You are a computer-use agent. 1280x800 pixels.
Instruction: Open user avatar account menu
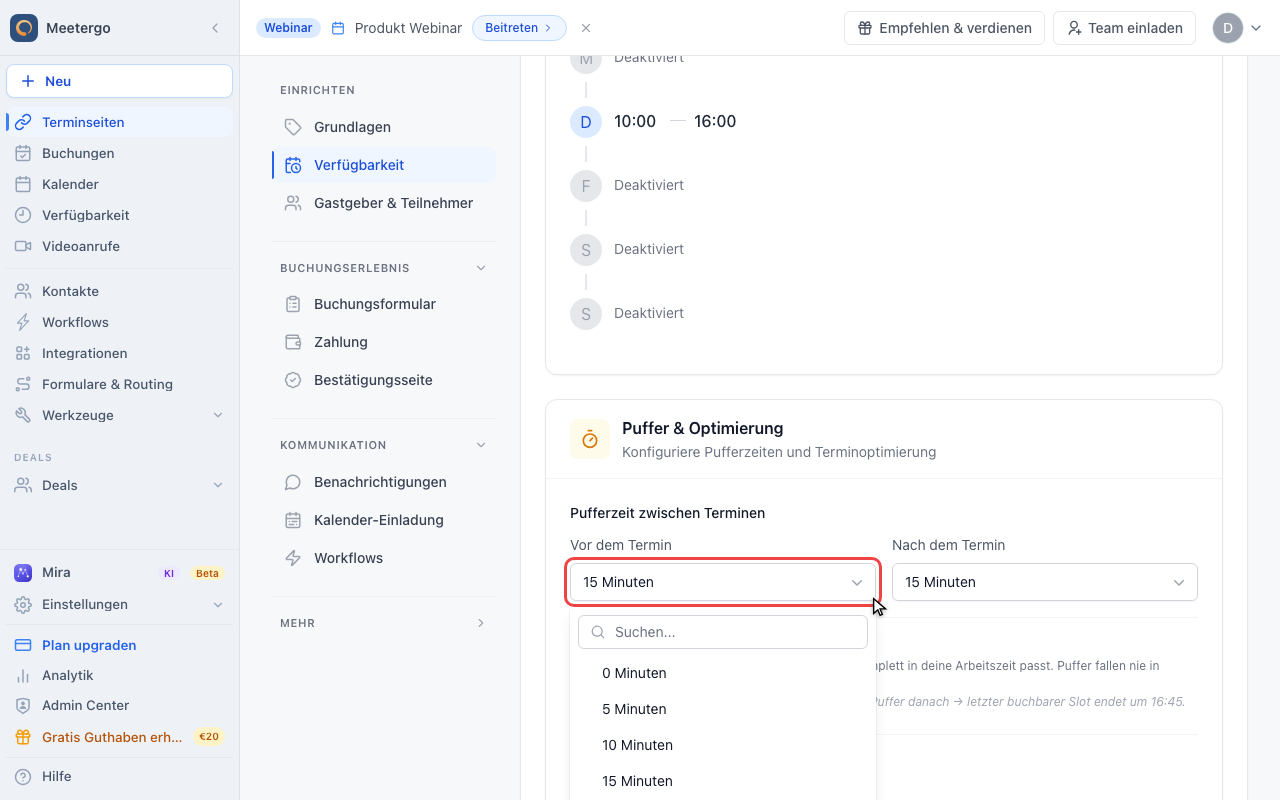click(x=1237, y=28)
